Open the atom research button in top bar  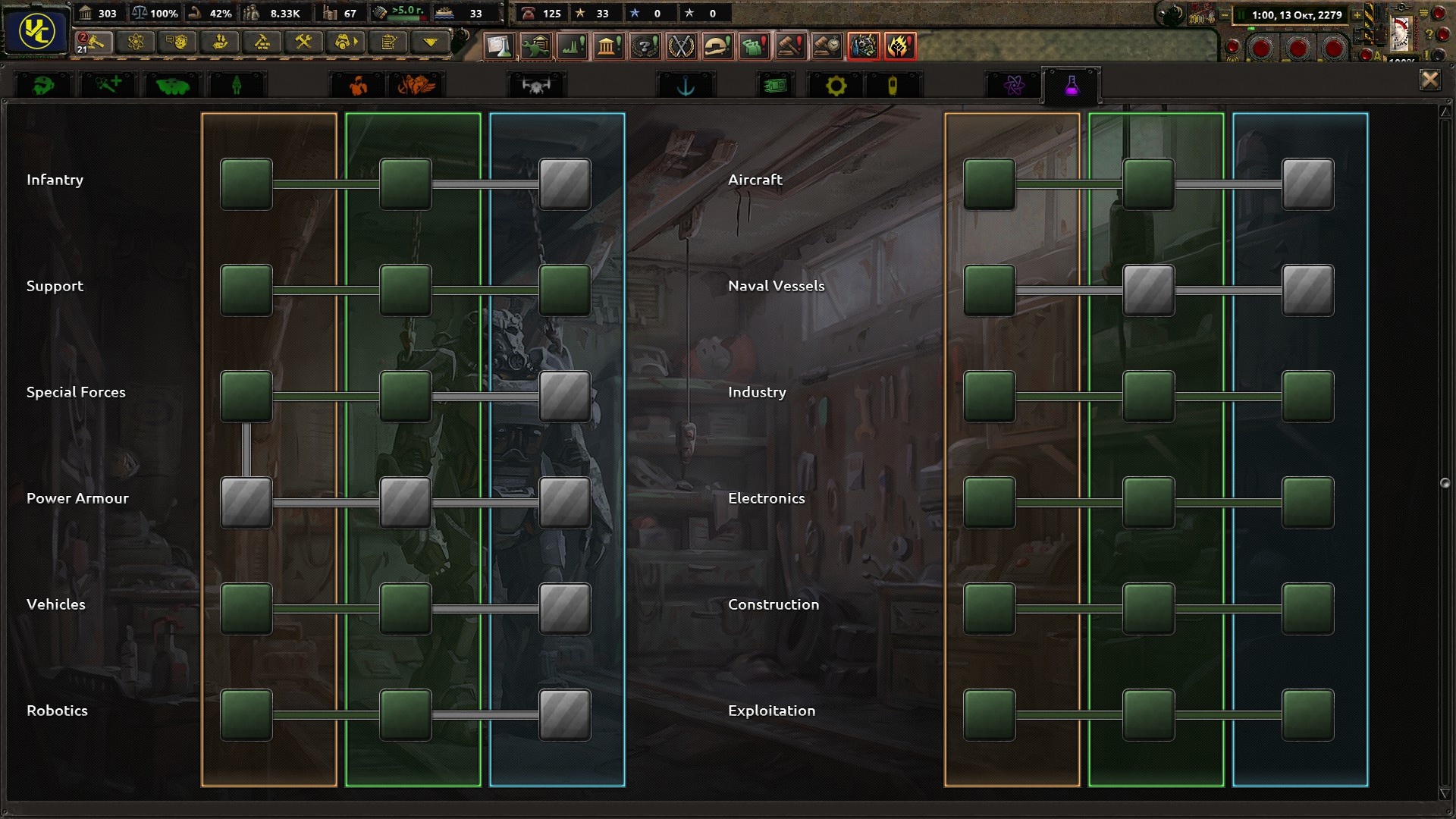click(x=136, y=42)
